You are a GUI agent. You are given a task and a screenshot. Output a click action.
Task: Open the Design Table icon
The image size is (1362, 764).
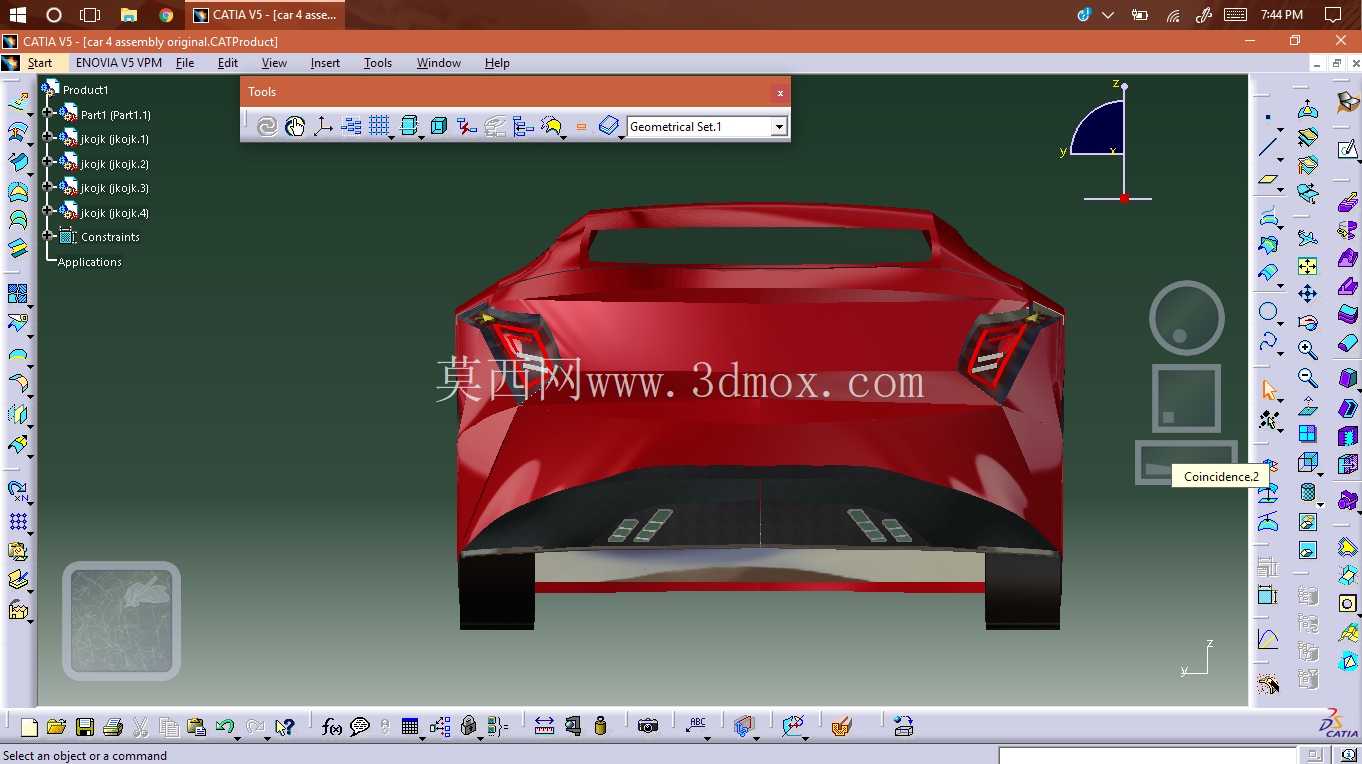(x=410, y=727)
